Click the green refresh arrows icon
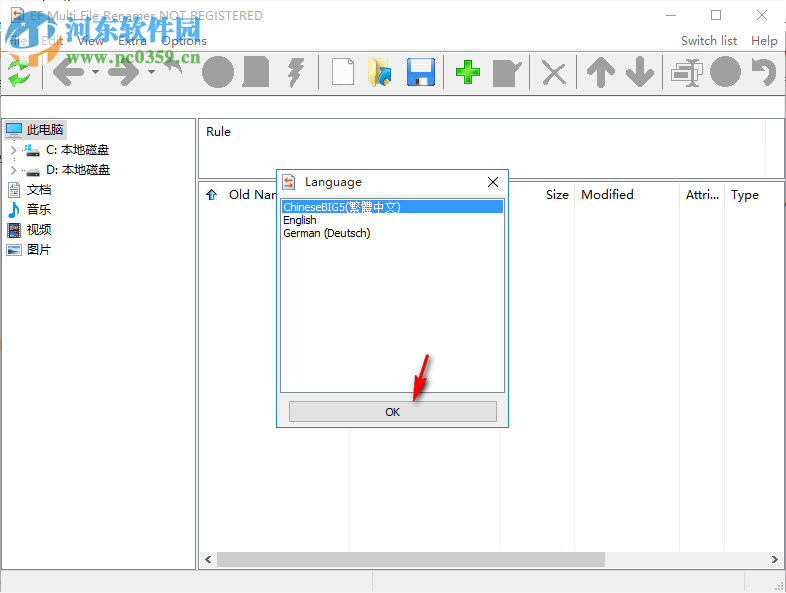Screen dimensions: 786x593 tap(19, 72)
